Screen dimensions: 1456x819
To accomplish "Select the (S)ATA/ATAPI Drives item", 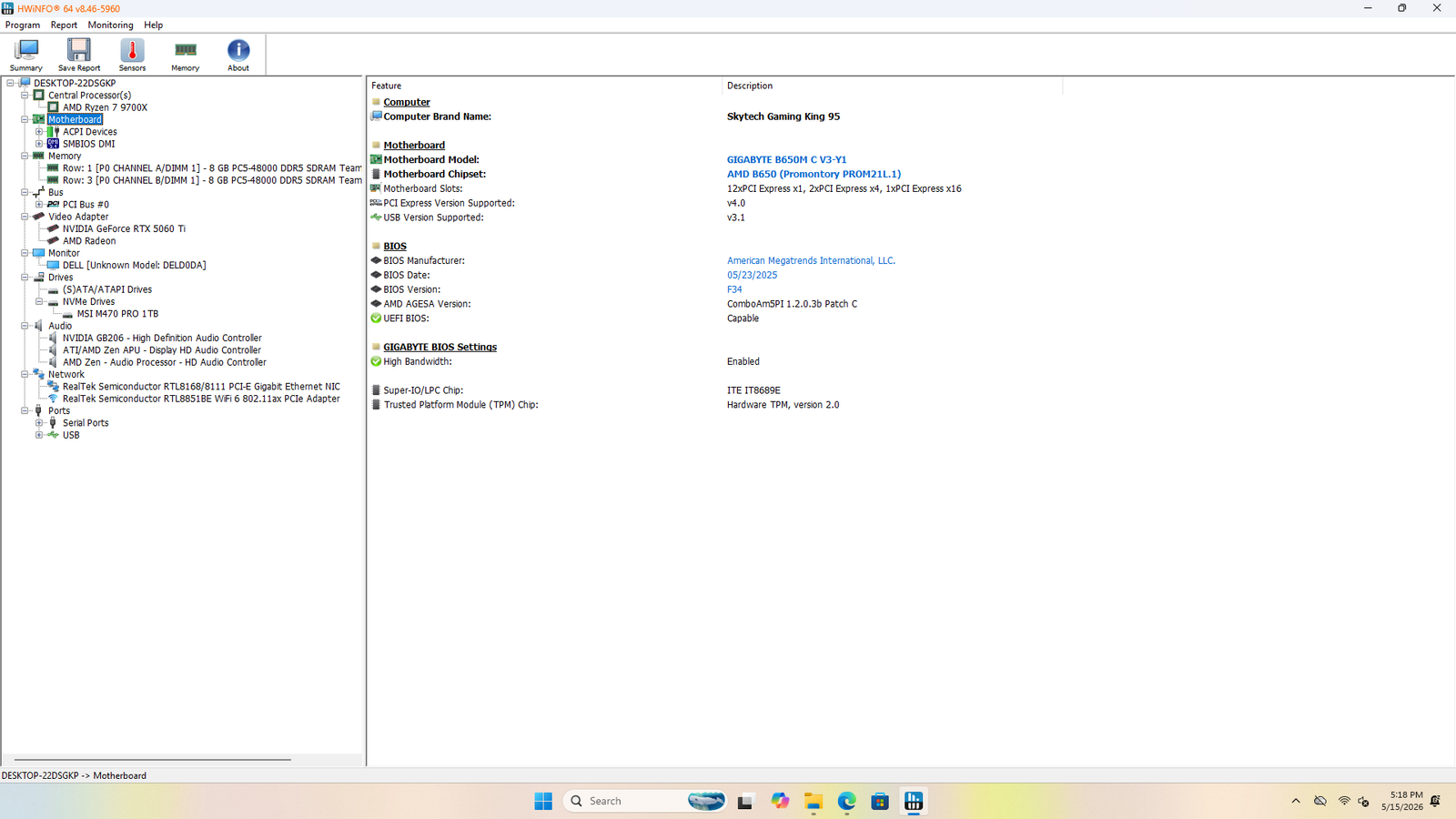I will tap(107, 289).
